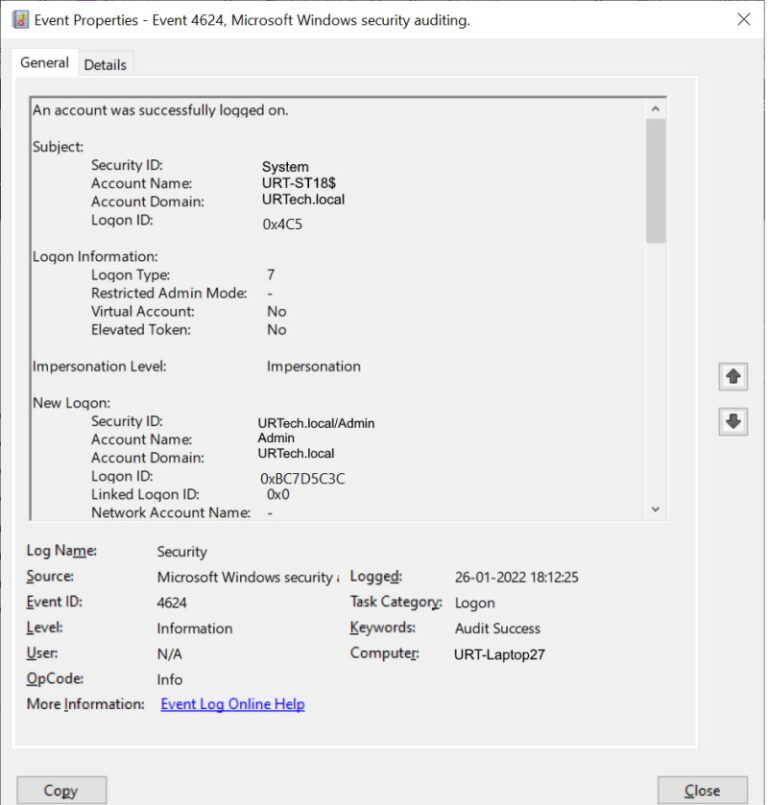Open the Event Log Online Help link

pyautogui.click(x=232, y=704)
